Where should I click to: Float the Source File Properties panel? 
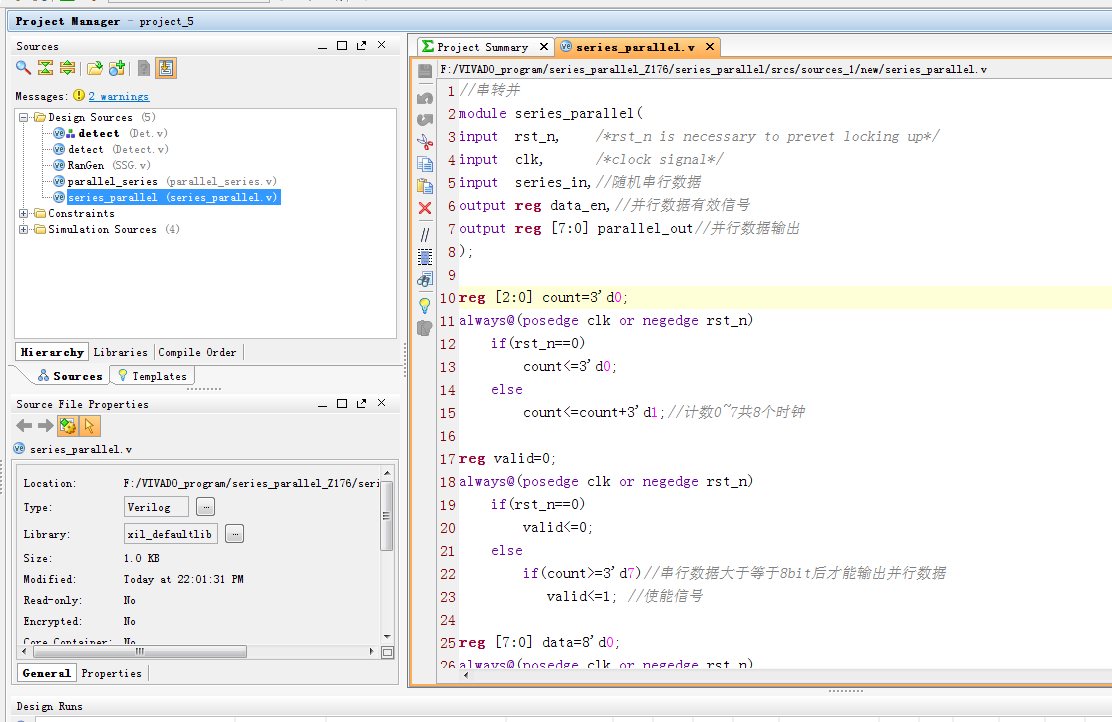click(x=362, y=403)
